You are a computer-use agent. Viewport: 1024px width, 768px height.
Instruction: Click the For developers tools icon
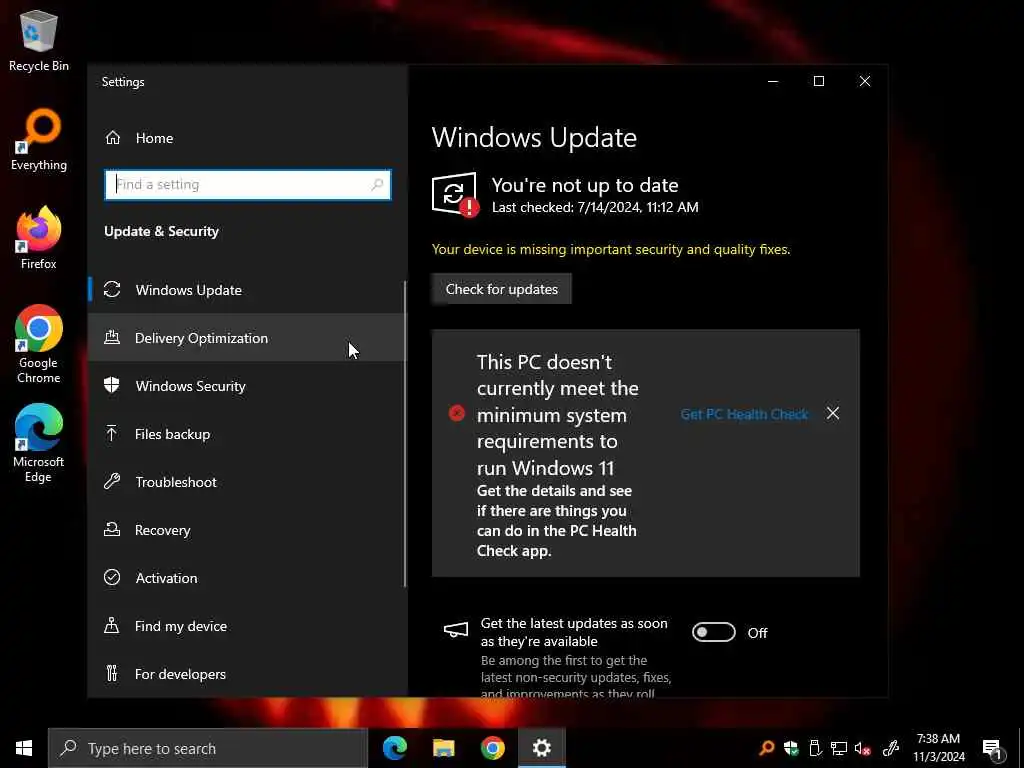pyautogui.click(x=112, y=673)
